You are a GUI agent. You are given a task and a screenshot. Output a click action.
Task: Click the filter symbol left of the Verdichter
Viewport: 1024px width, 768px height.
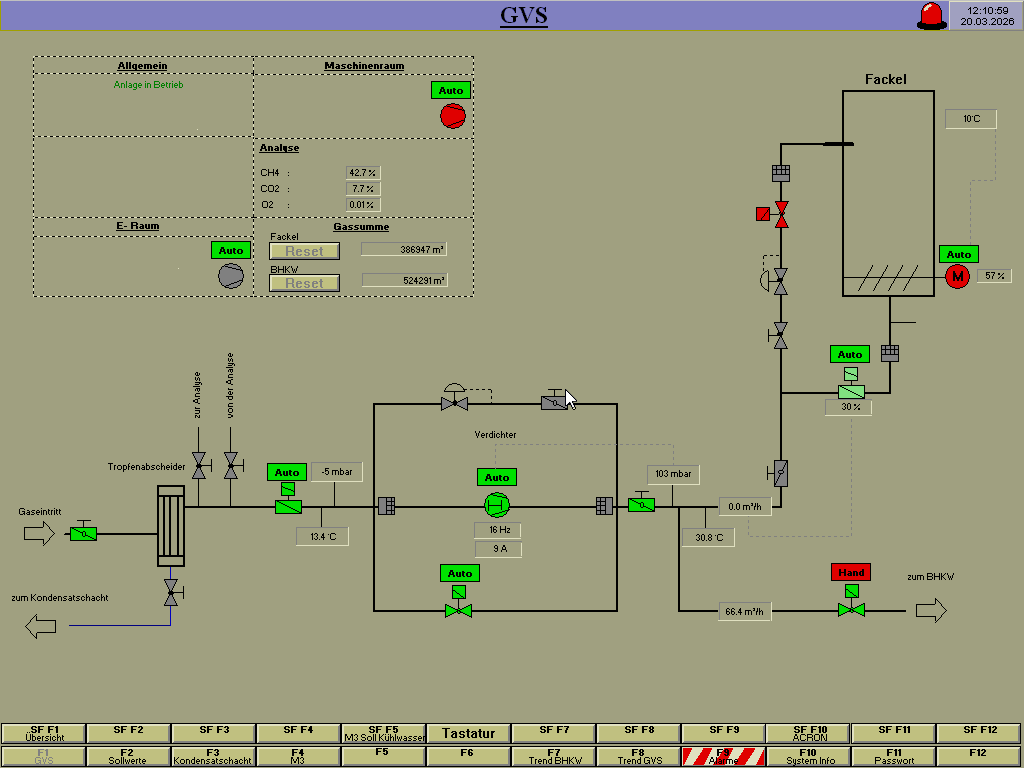click(x=387, y=505)
